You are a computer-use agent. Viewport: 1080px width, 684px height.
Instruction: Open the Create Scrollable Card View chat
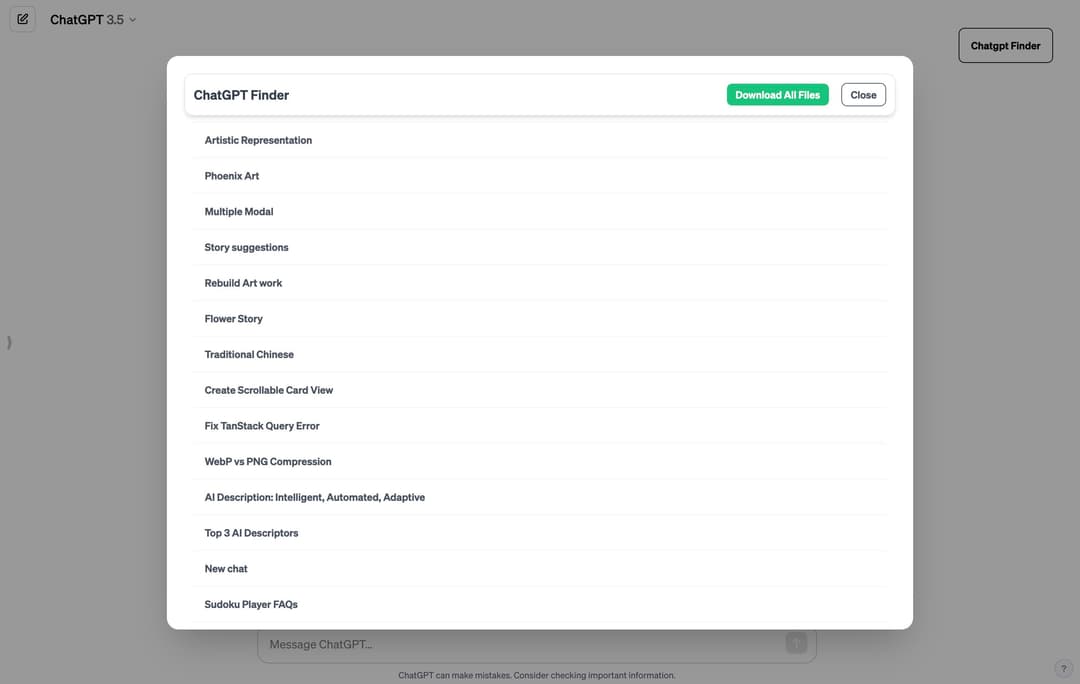coord(268,390)
